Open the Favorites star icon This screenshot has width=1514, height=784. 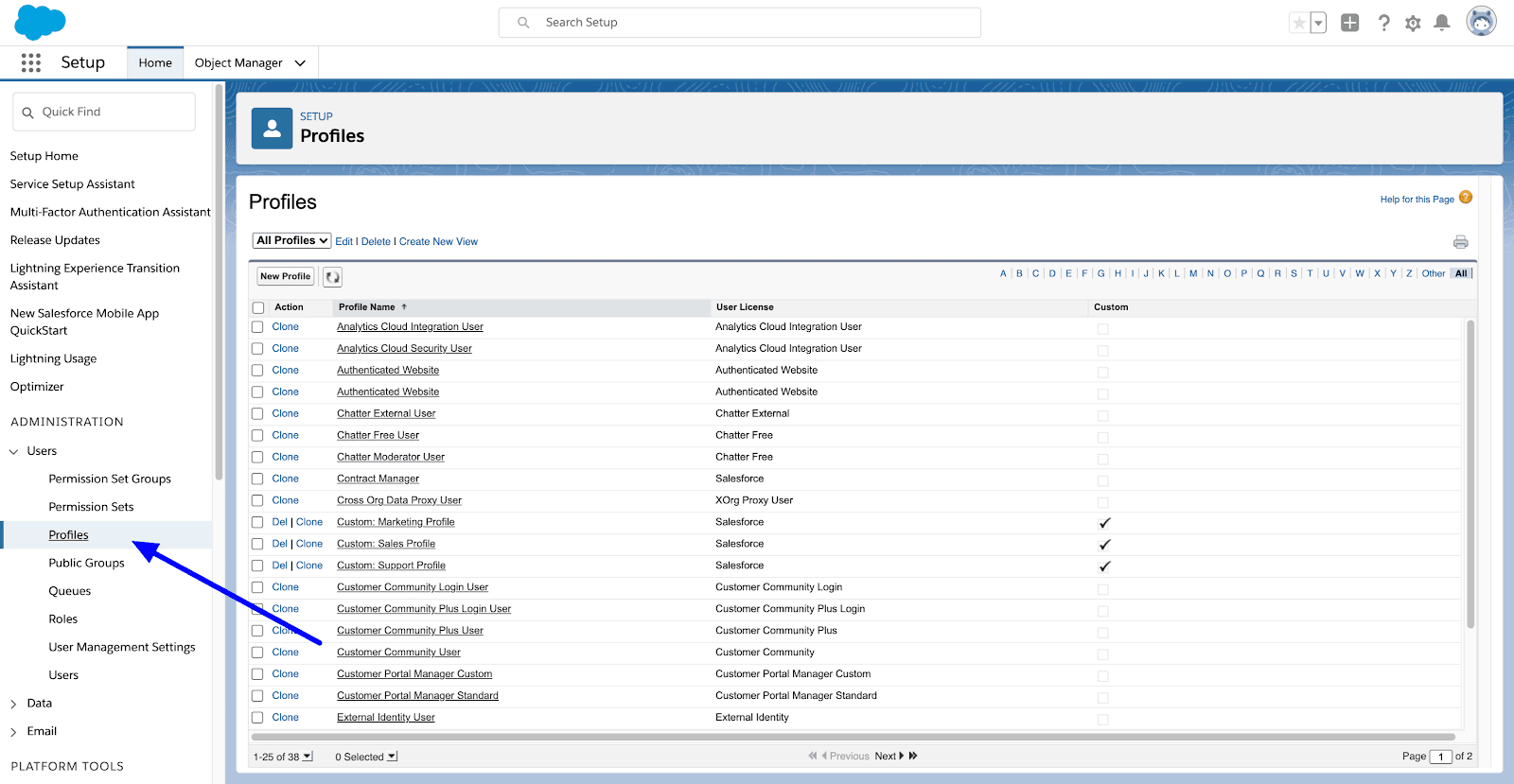1299,23
